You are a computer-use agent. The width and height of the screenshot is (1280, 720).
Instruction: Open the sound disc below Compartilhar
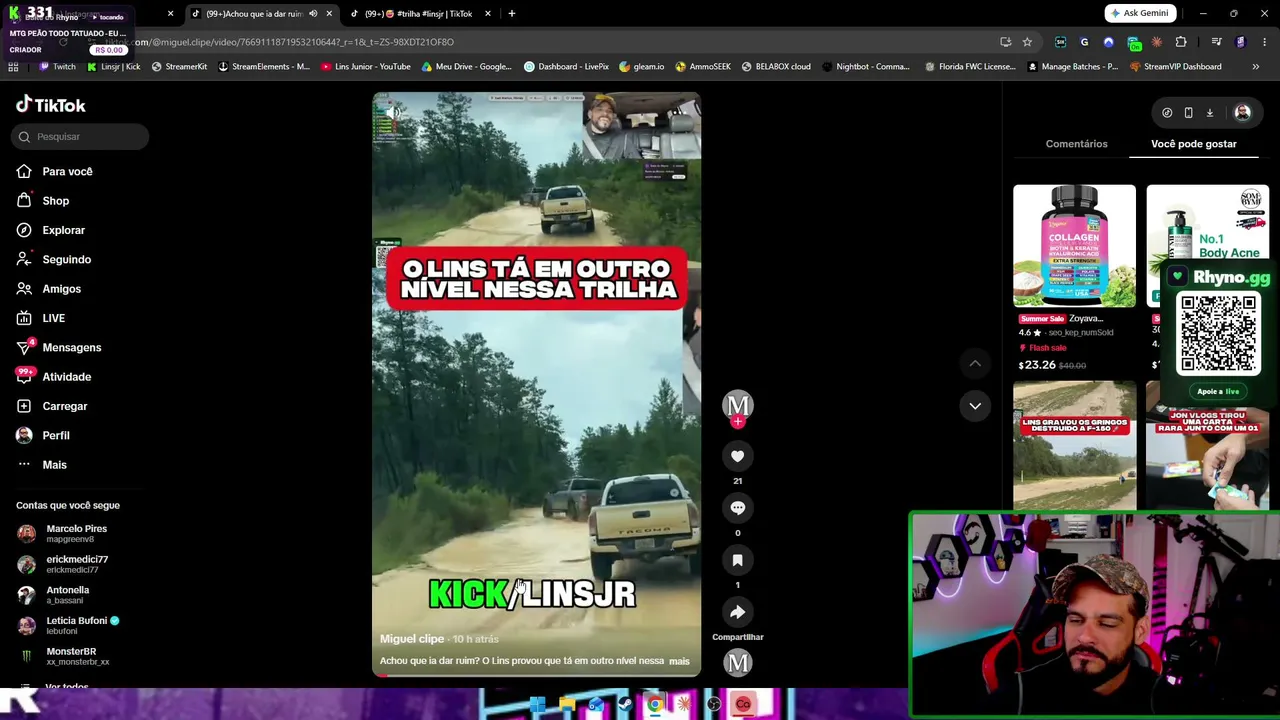click(738, 663)
